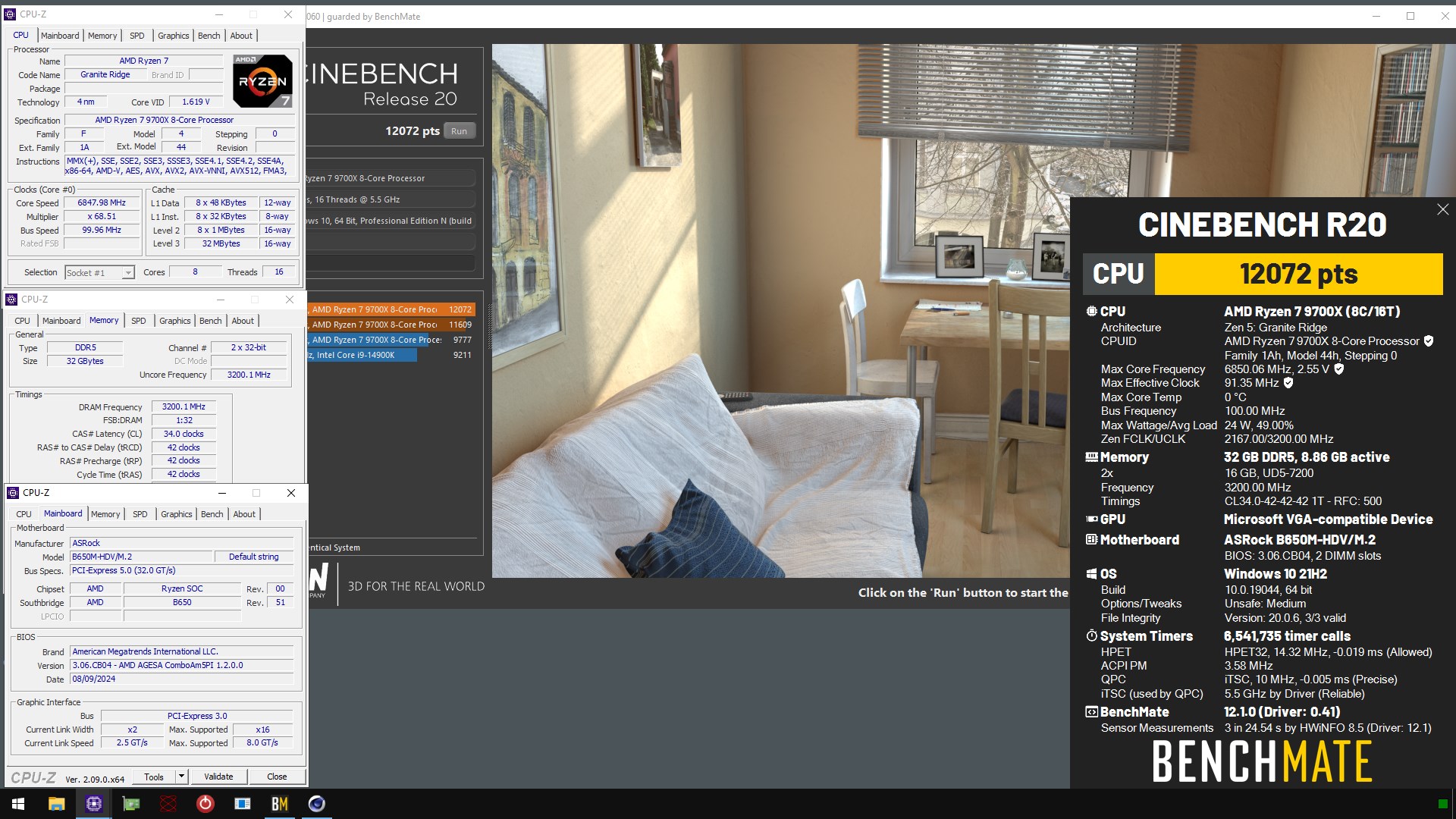
Task: Click the Model field B650M-HDV/M.2
Action: [x=140, y=557]
